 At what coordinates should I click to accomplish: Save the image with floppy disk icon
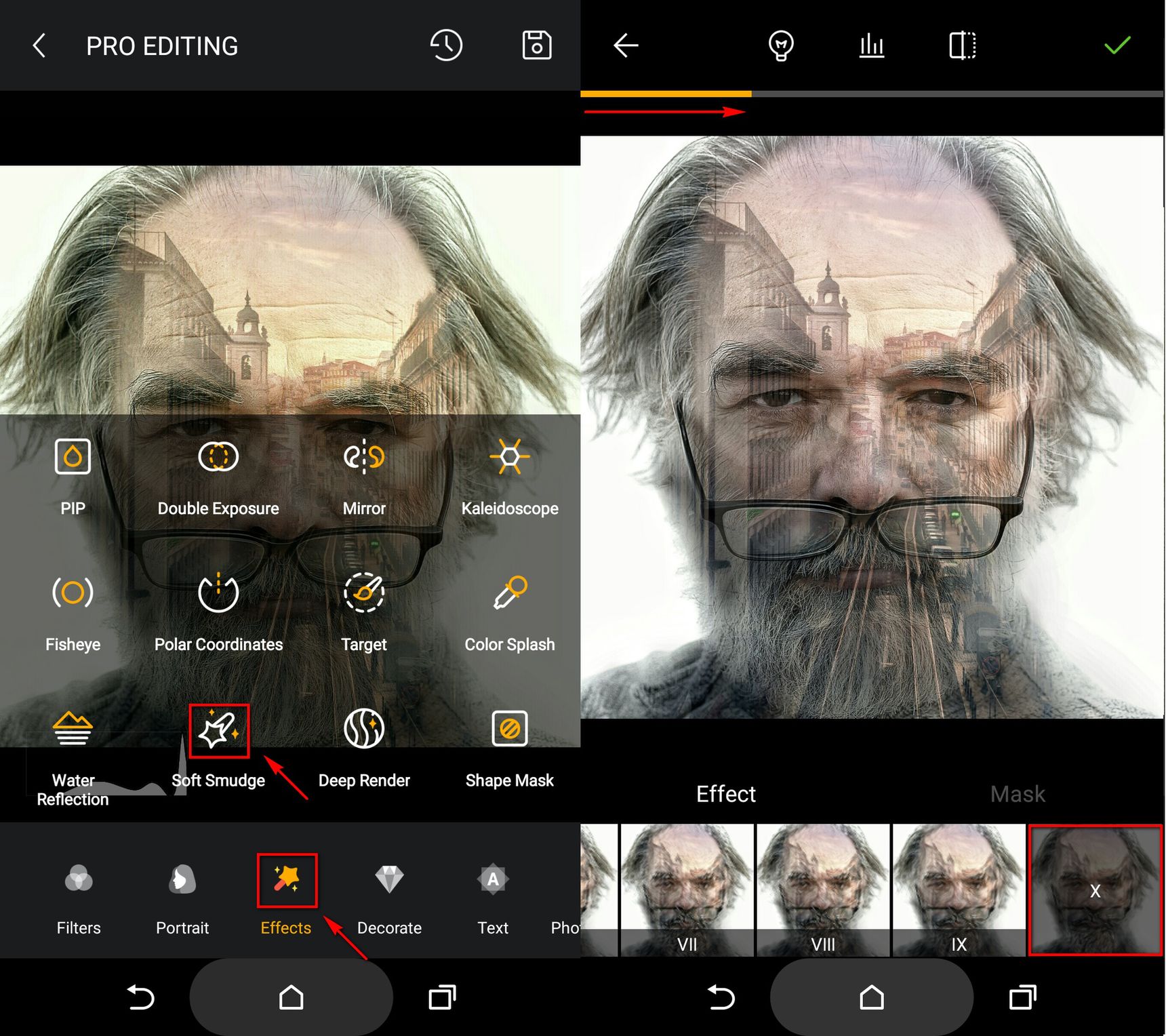pyautogui.click(x=537, y=45)
